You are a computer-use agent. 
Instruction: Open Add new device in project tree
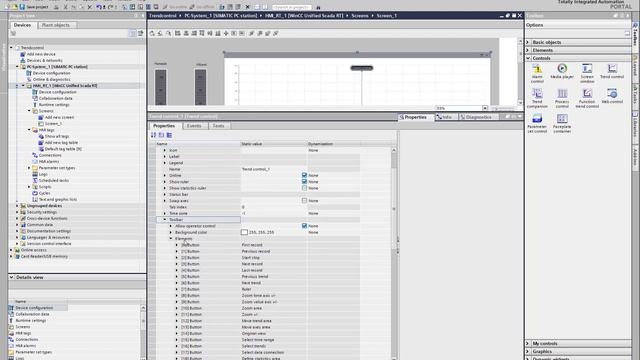point(41,54)
